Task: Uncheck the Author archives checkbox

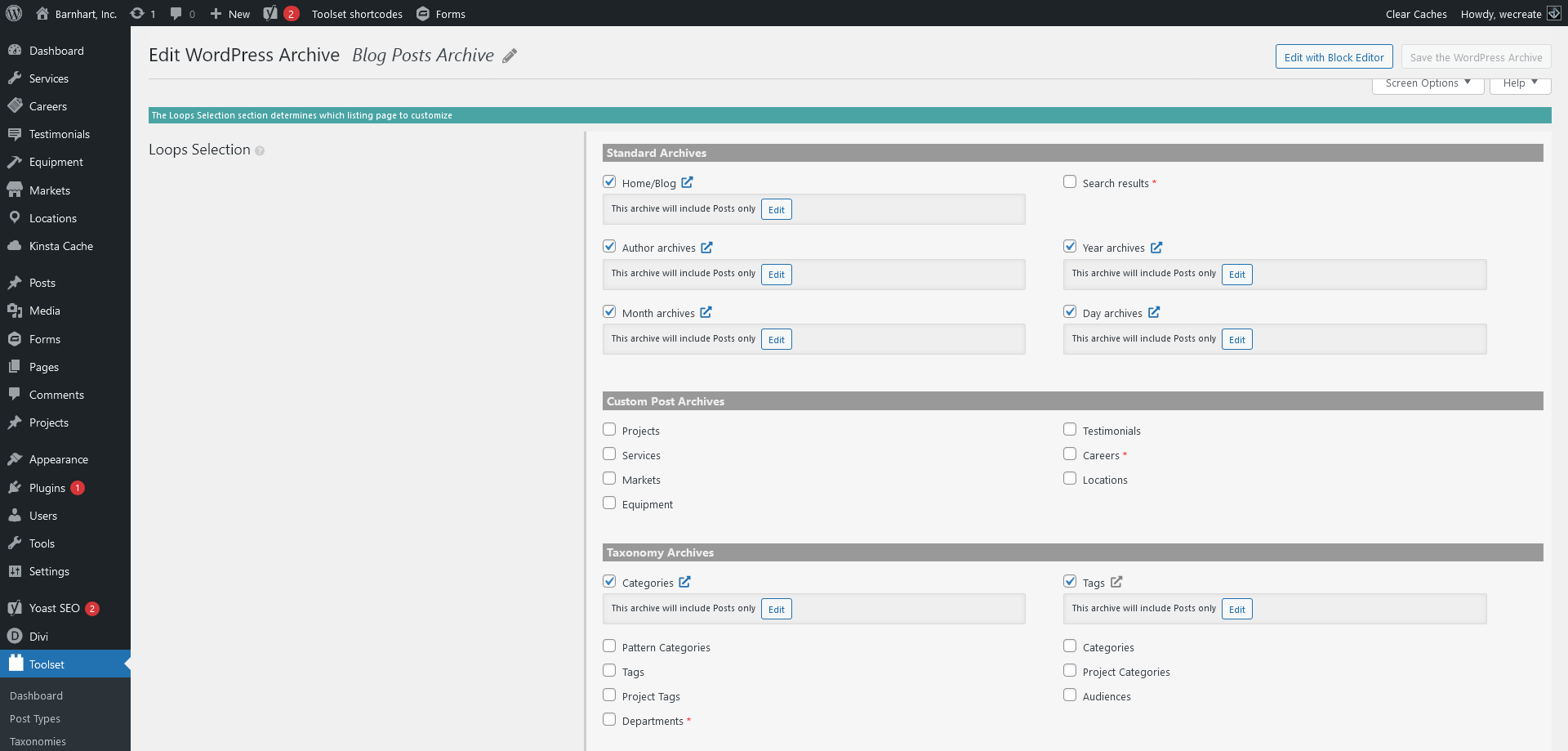Action: pyautogui.click(x=609, y=246)
